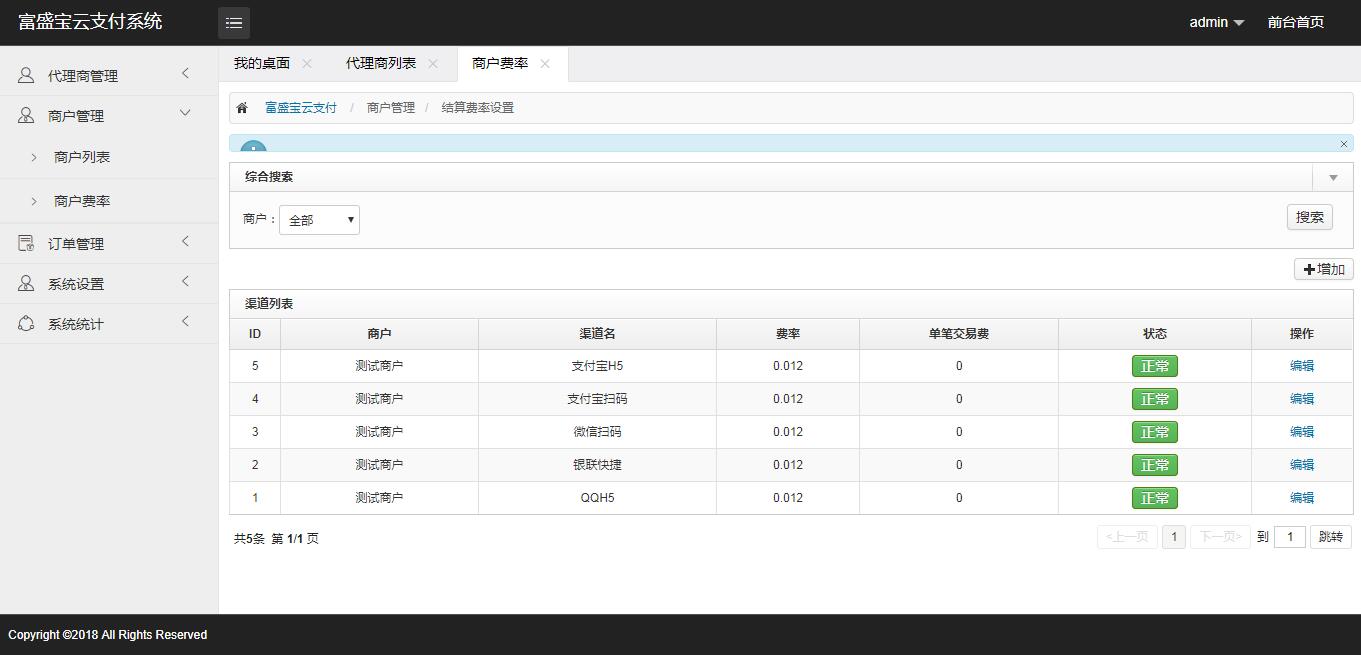Click the 订单管理 order management icon
Viewport: 1361px width, 655px height.
(23, 242)
